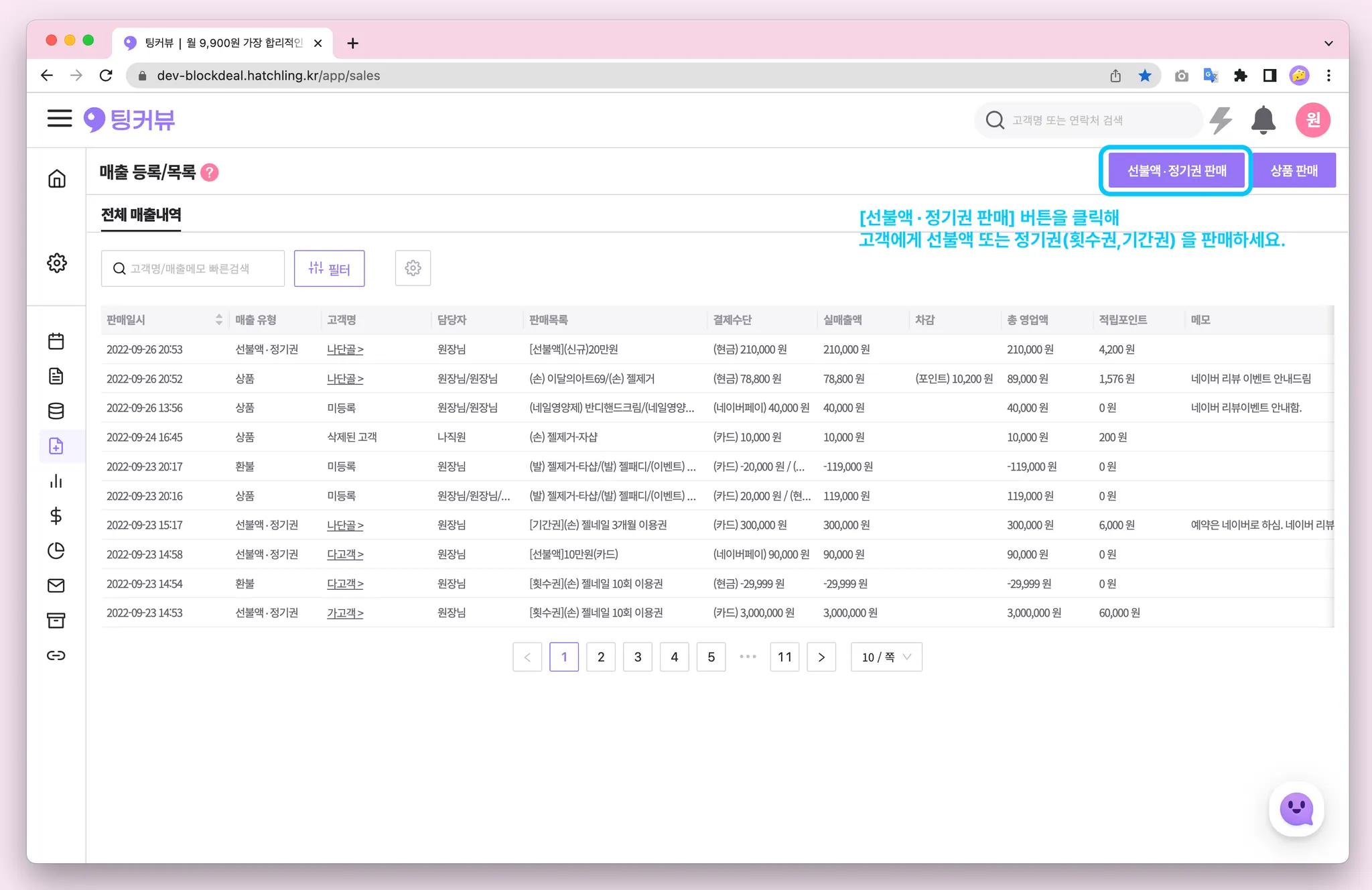Click the dollar sign sidebar icon
The height and width of the screenshot is (890, 1372).
click(x=56, y=516)
